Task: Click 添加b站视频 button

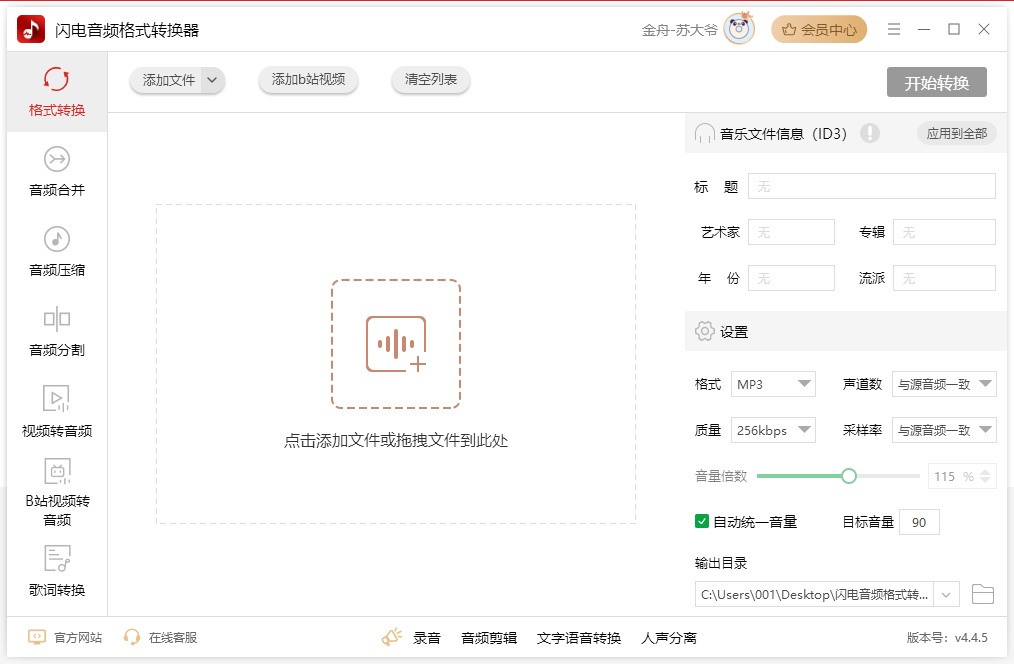Action: (x=308, y=80)
